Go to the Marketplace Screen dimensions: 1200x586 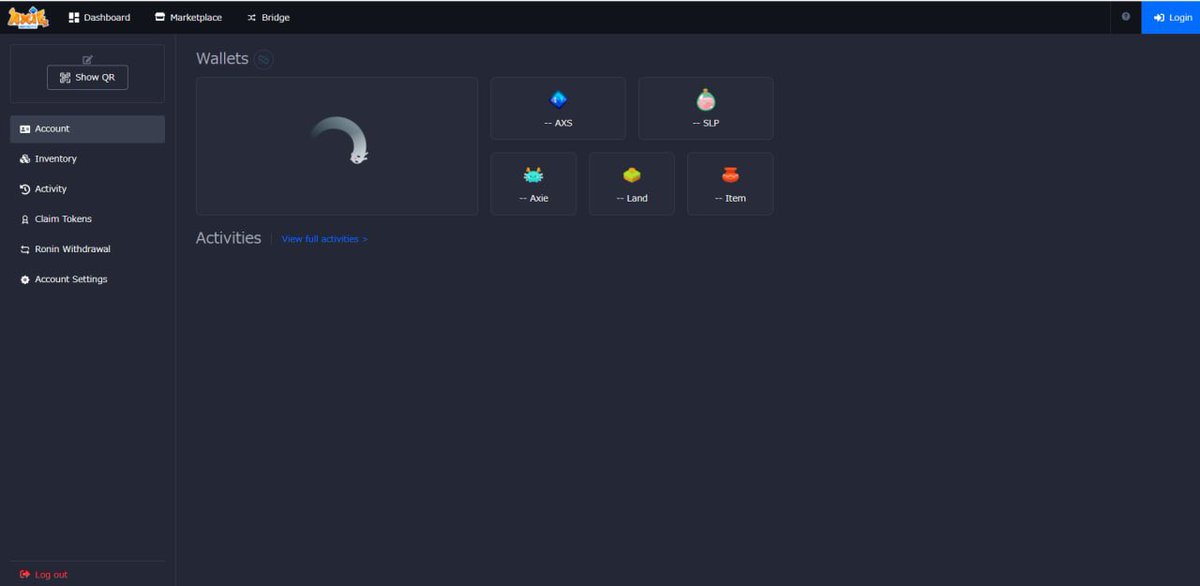point(188,17)
